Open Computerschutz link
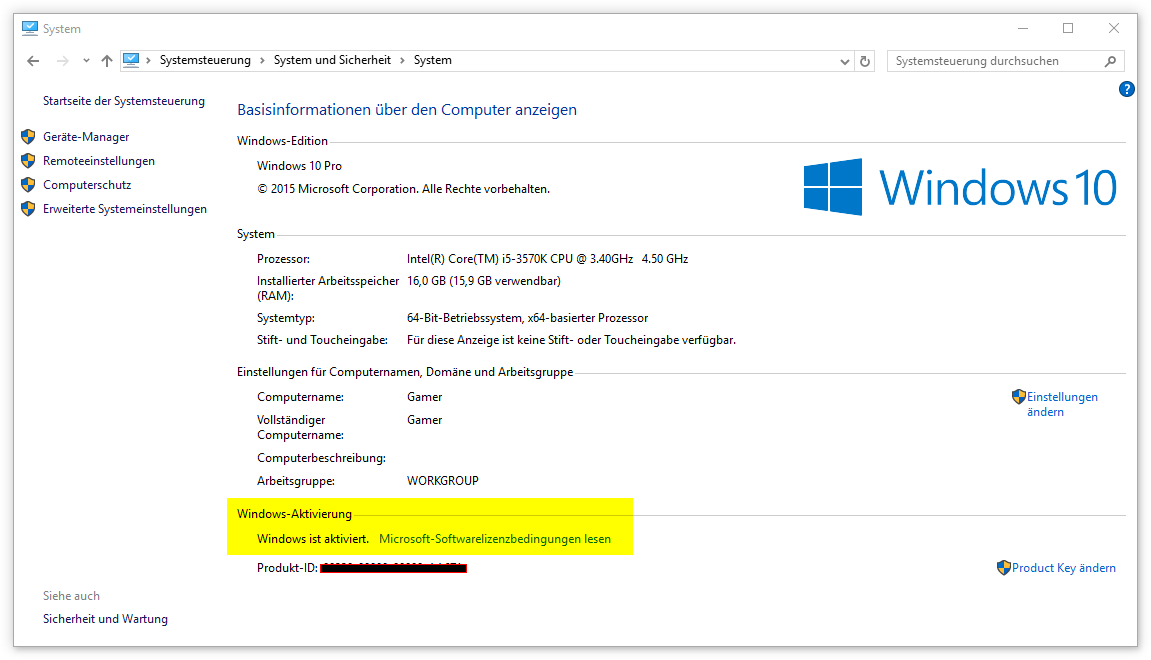 tap(87, 185)
